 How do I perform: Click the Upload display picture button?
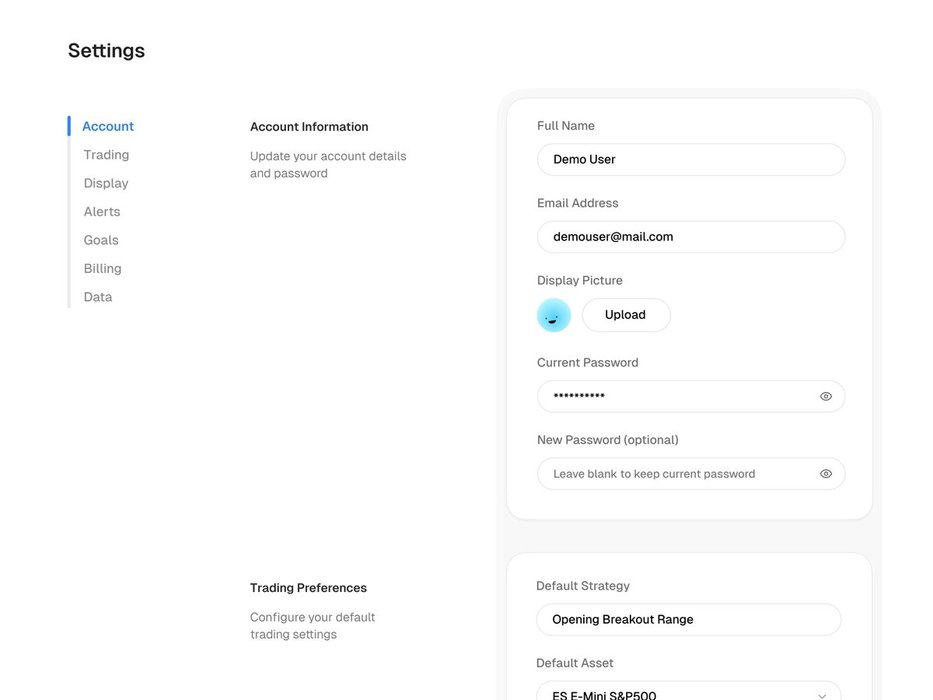[626, 315]
